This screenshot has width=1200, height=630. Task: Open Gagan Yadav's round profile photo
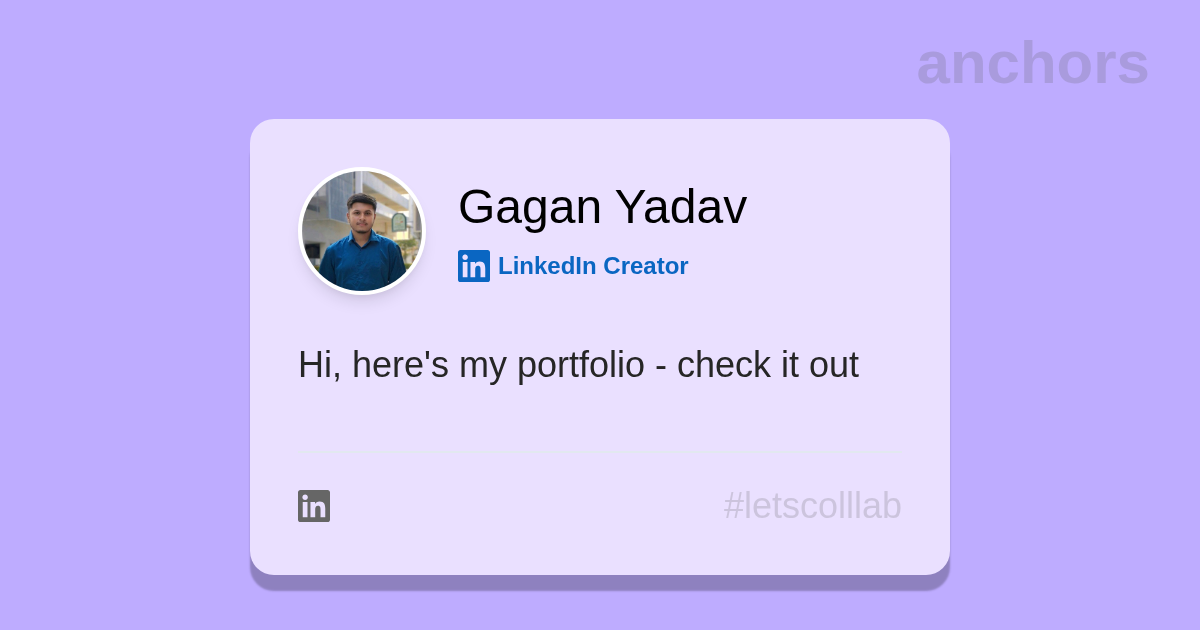[x=362, y=231]
